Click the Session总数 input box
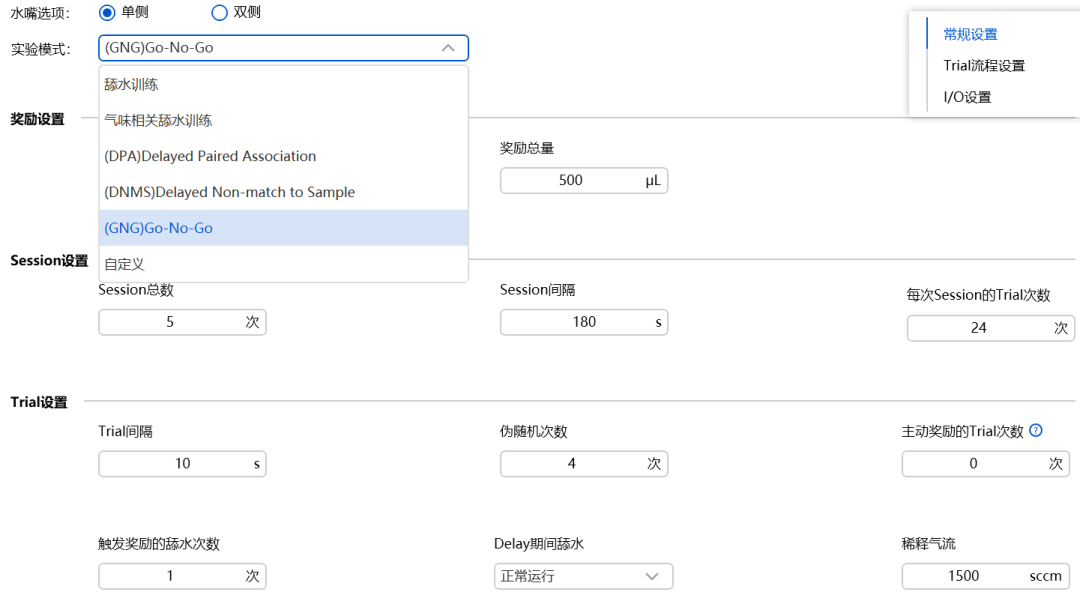Screen dimensions: 1080x592 click(182, 322)
